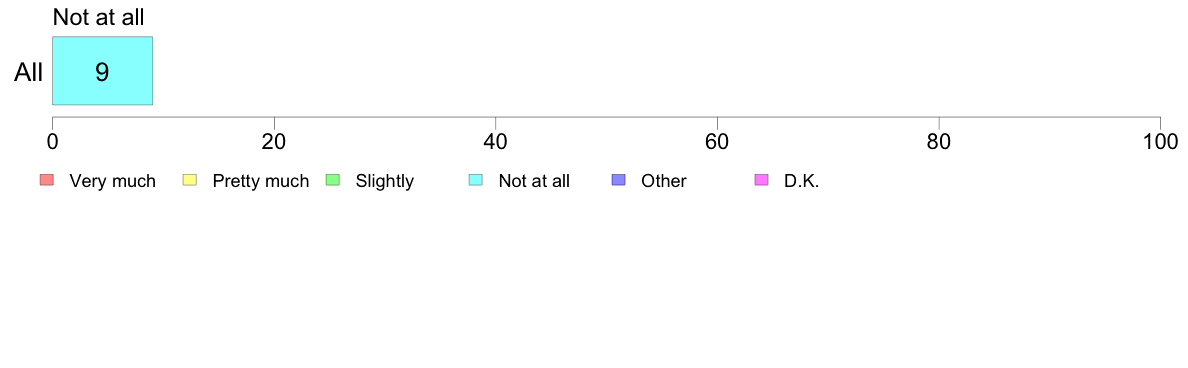Click the blue Other legend swatch

click(x=618, y=180)
